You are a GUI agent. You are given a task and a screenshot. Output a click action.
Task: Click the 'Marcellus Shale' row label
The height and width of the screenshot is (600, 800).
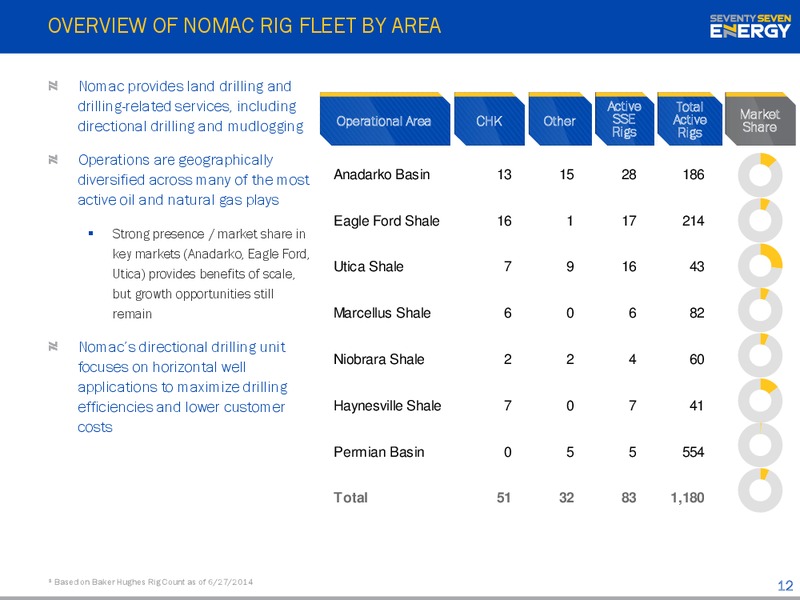382,313
